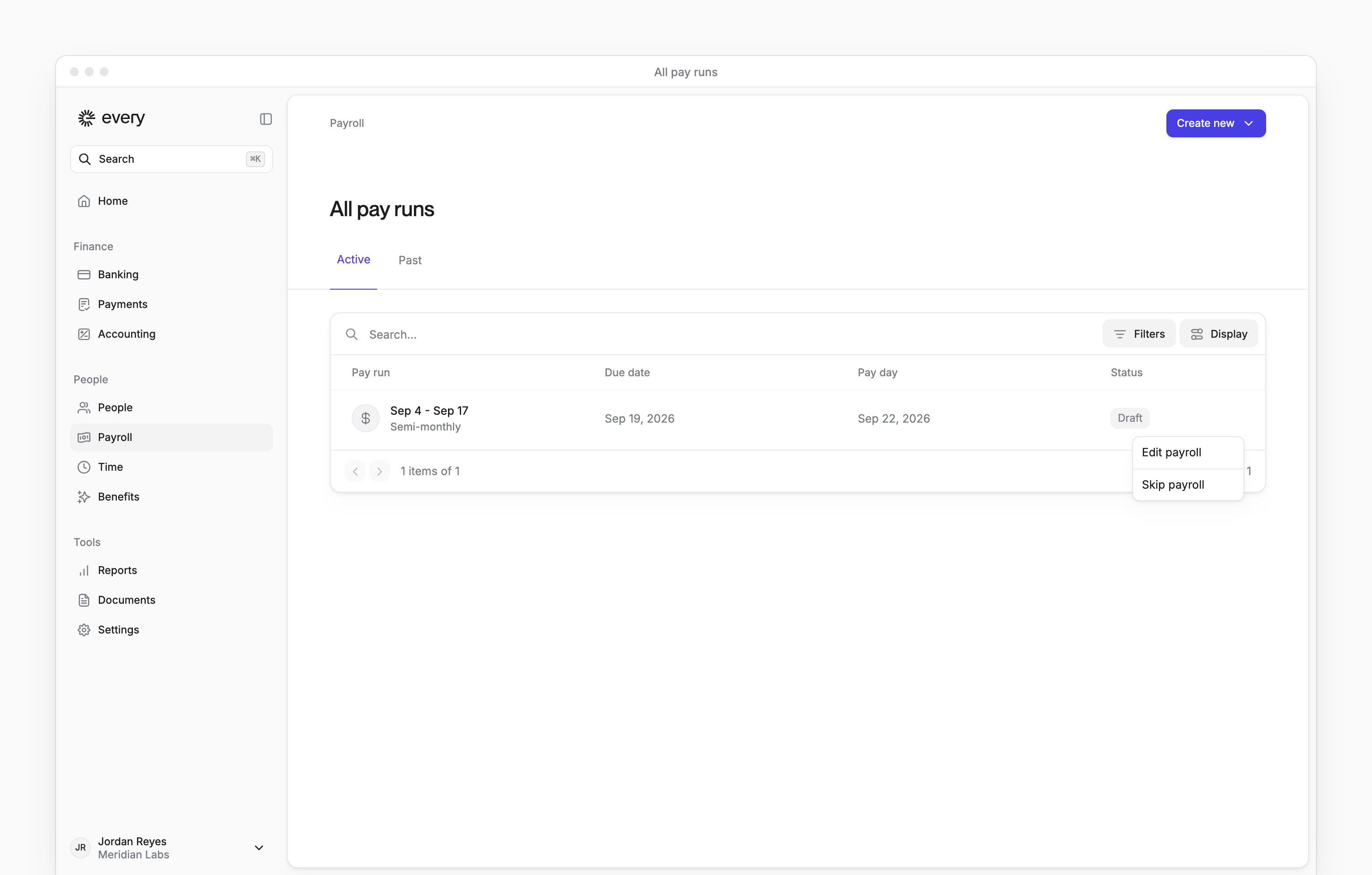Switch to the Active tab
1372x875 pixels.
click(x=353, y=260)
